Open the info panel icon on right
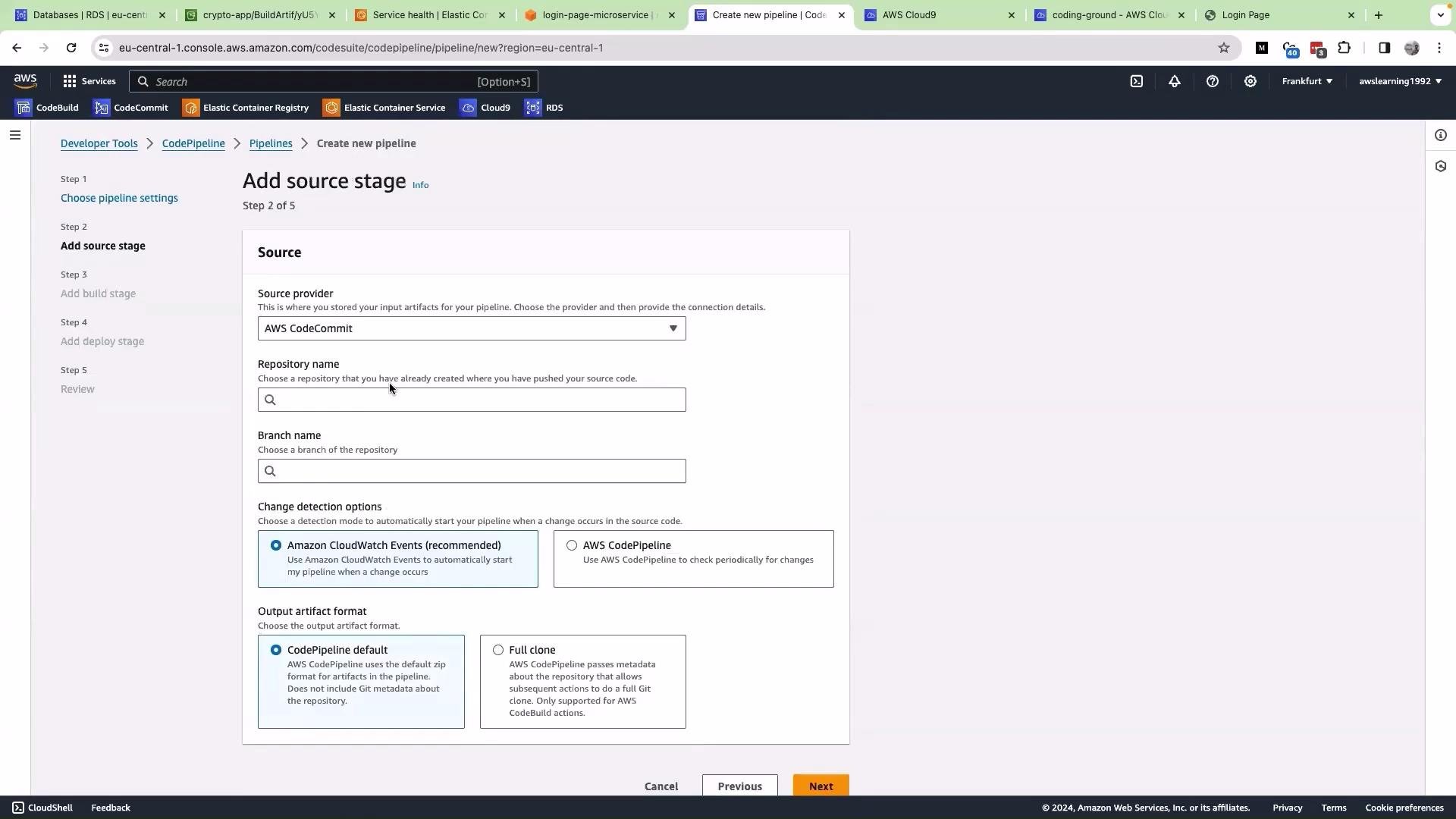The height and width of the screenshot is (819, 1456). click(1441, 136)
